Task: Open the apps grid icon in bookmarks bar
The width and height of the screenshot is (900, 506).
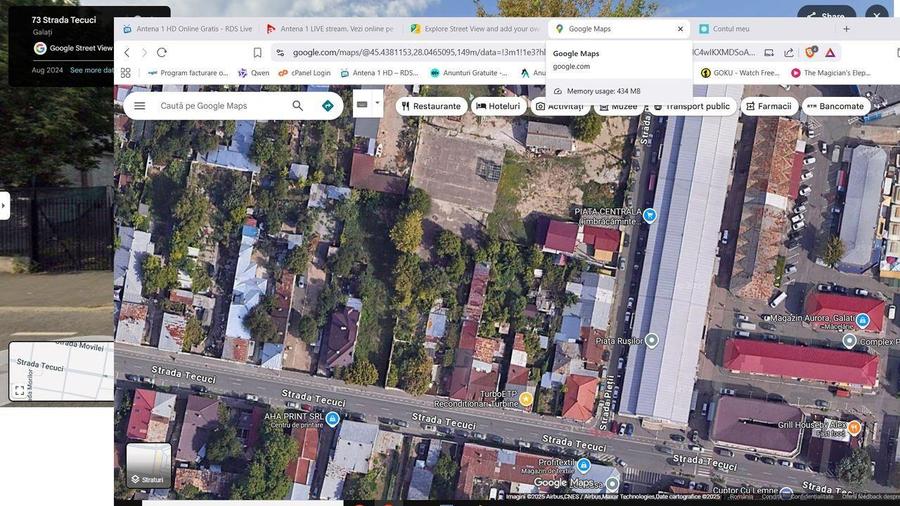Action: tap(126, 73)
